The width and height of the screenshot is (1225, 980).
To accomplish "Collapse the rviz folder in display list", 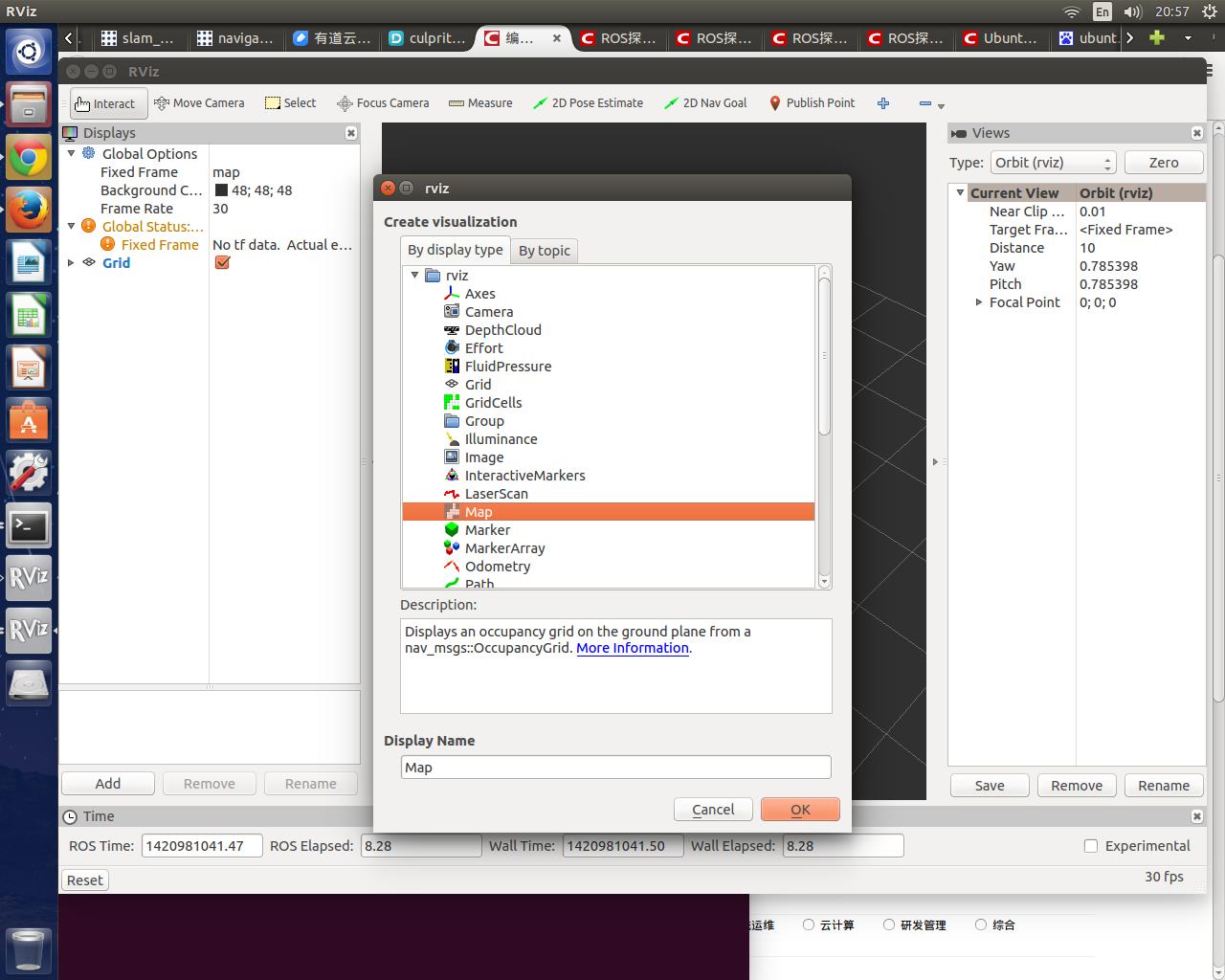I will click(414, 276).
